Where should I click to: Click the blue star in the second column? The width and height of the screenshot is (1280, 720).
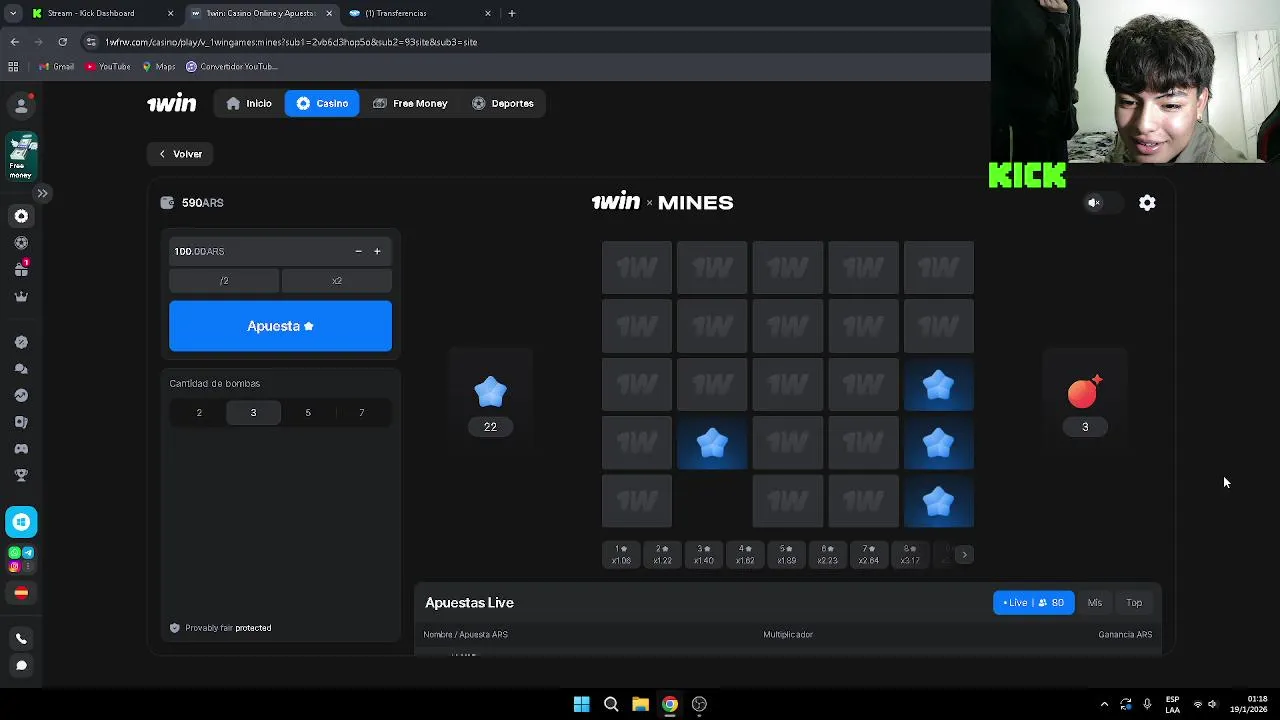(712, 443)
